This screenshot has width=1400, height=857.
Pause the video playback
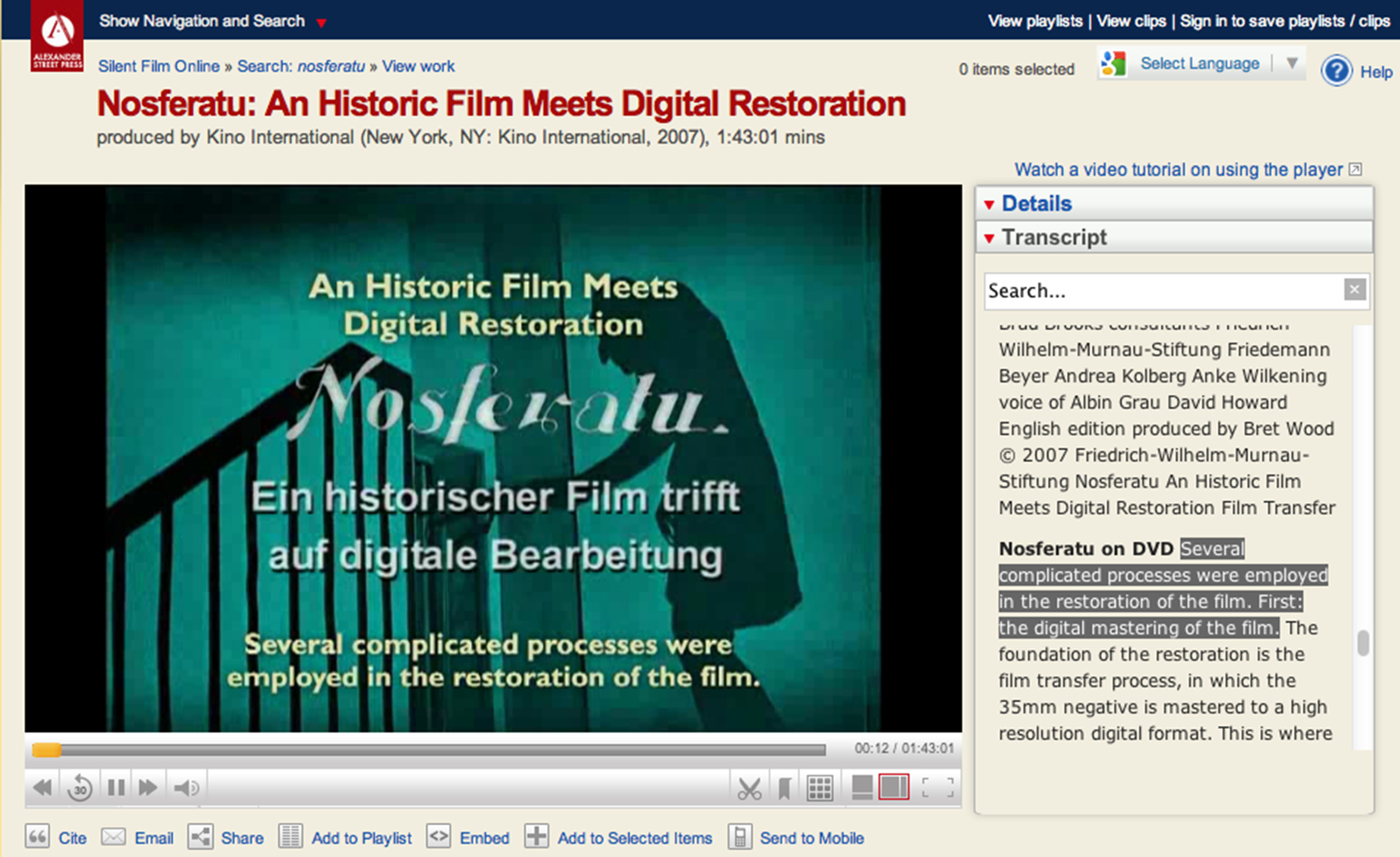click(x=116, y=788)
